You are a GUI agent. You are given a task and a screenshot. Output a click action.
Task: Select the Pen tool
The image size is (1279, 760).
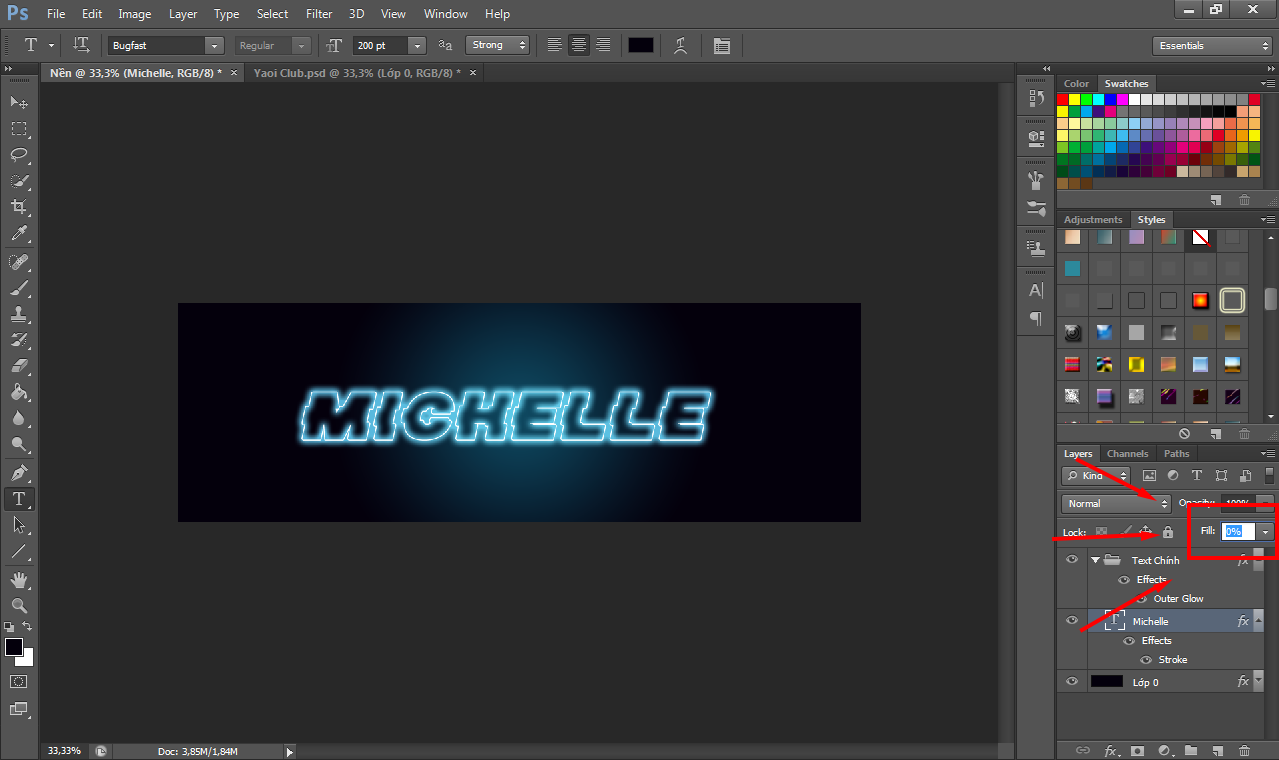click(19, 472)
